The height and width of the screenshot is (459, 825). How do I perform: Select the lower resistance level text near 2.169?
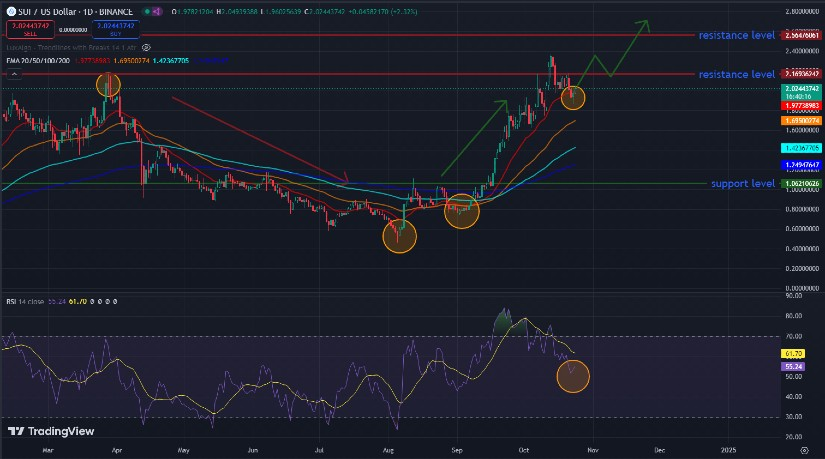(x=737, y=74)
